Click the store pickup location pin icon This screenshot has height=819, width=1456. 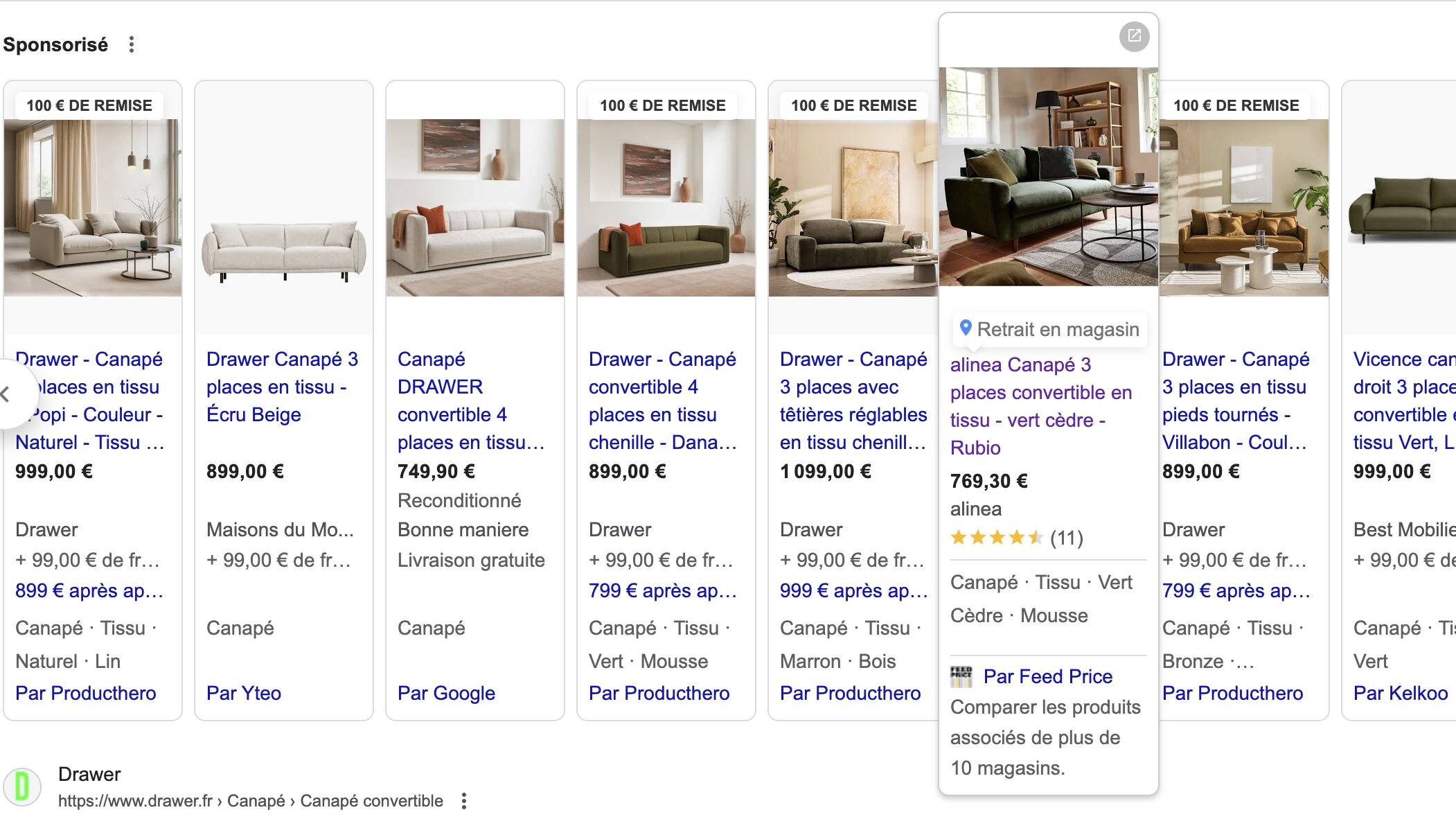966,328
